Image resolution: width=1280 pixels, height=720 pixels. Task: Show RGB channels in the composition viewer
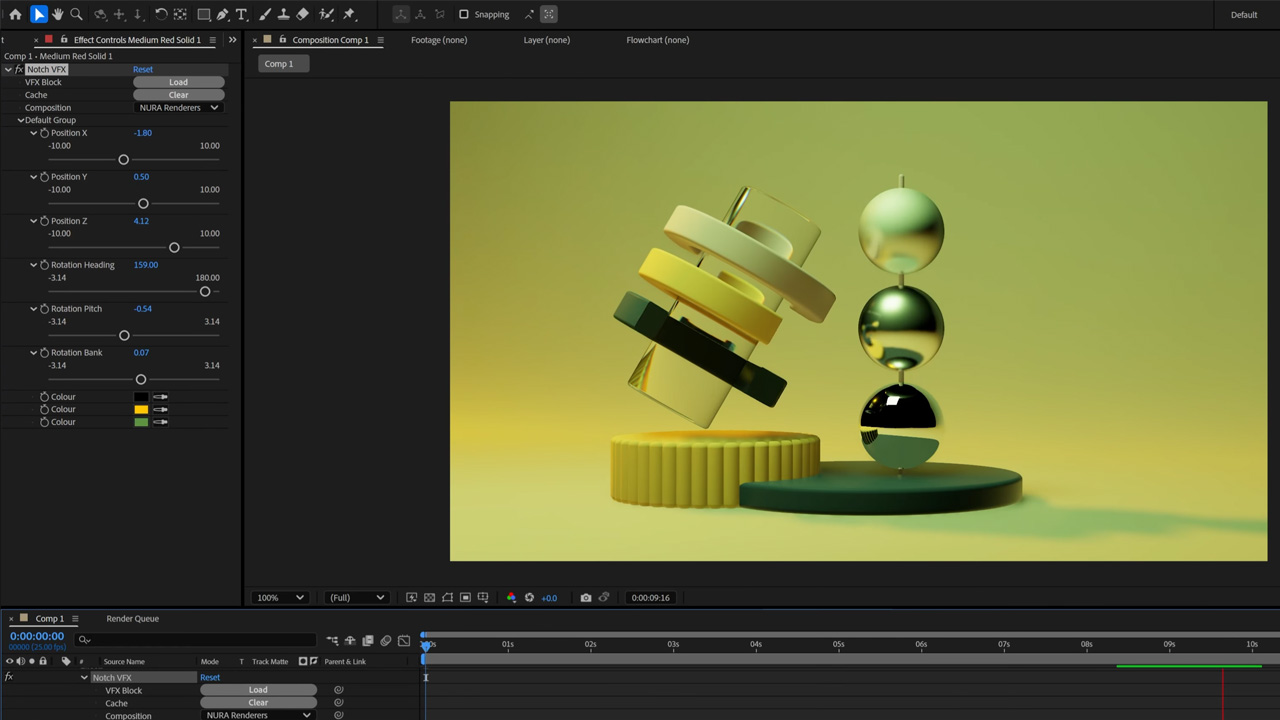pyautogui.click(x=512, y=597)
